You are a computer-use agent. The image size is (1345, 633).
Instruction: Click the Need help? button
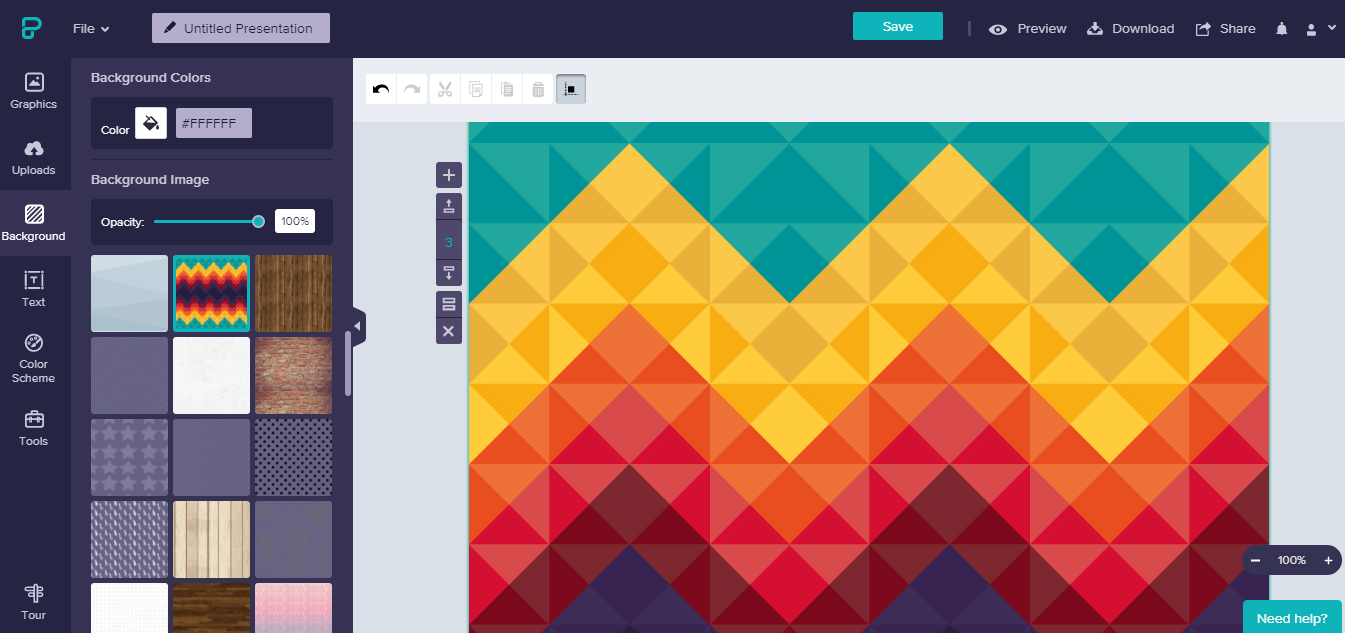click(1292, 618)
